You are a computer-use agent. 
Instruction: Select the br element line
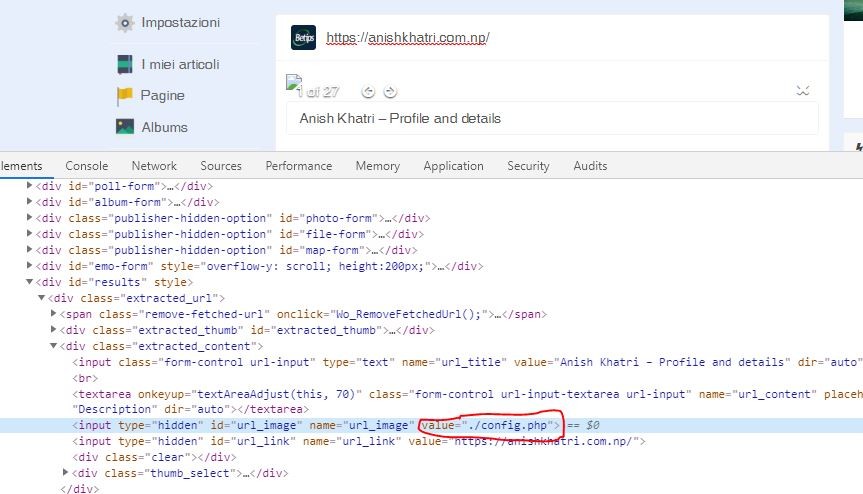(x=85, y=378)
